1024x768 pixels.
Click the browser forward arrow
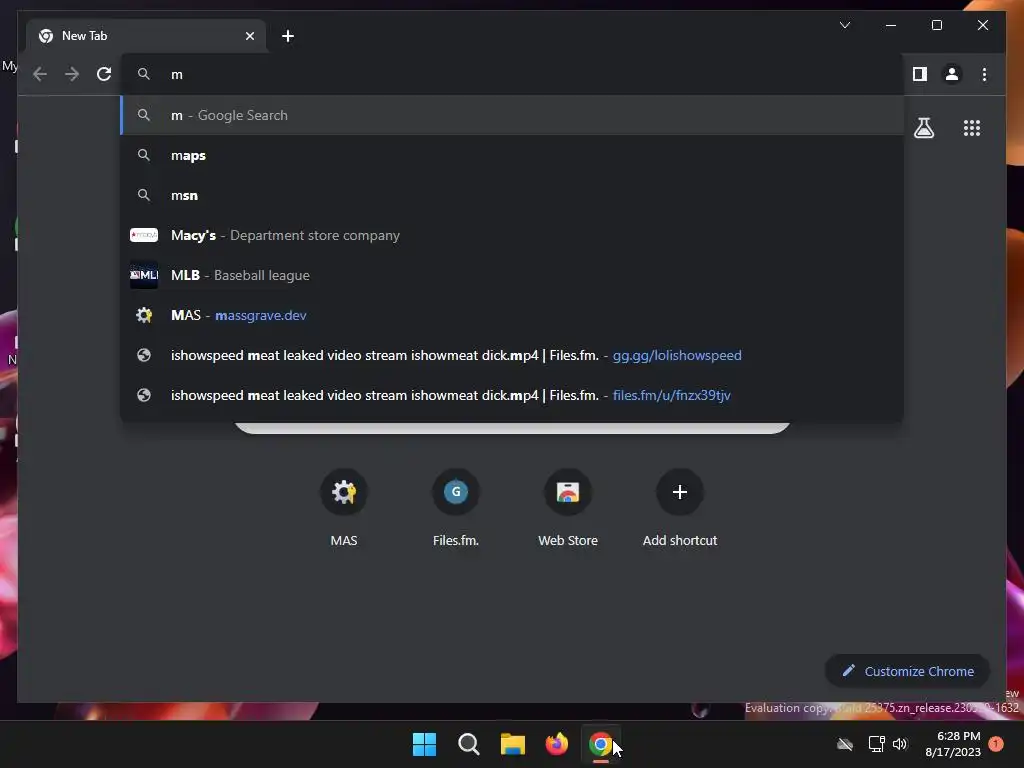(x=72, y=74)
